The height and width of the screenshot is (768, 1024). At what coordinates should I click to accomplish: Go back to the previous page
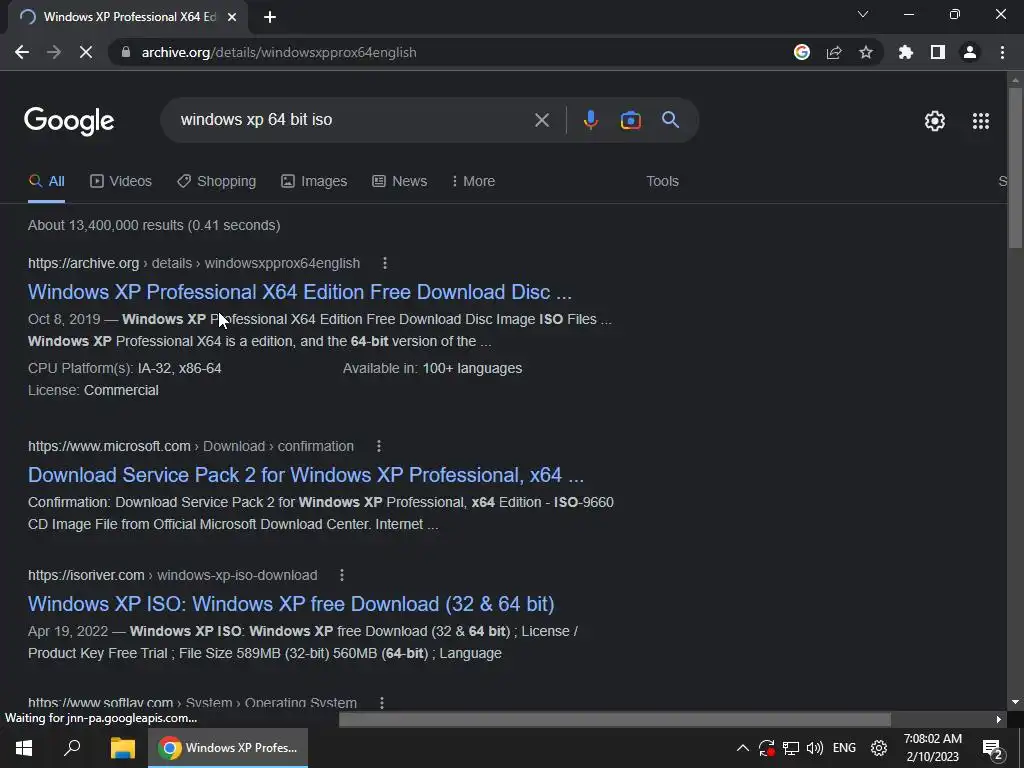click(22, 52)
